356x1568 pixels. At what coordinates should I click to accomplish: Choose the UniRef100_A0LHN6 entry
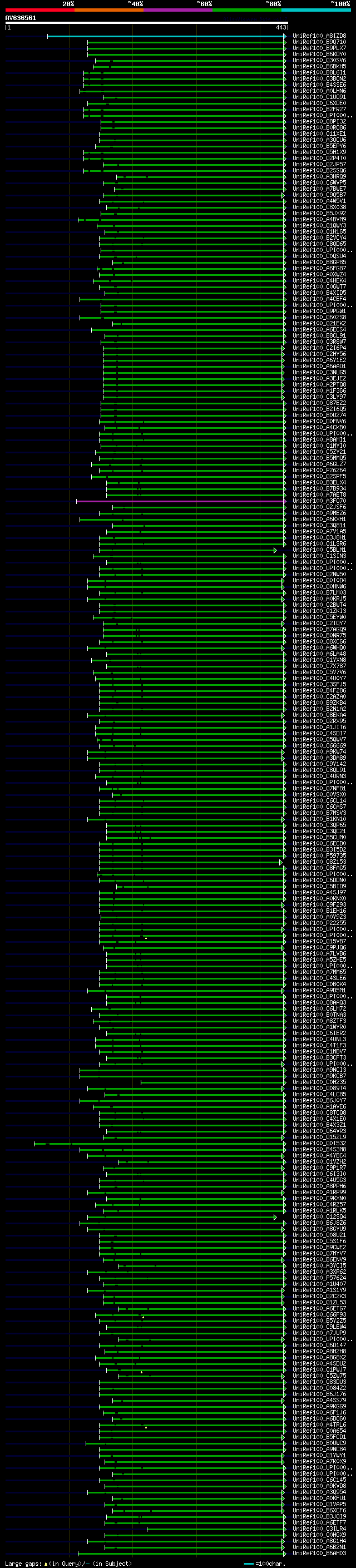click(x=319, y=91)
